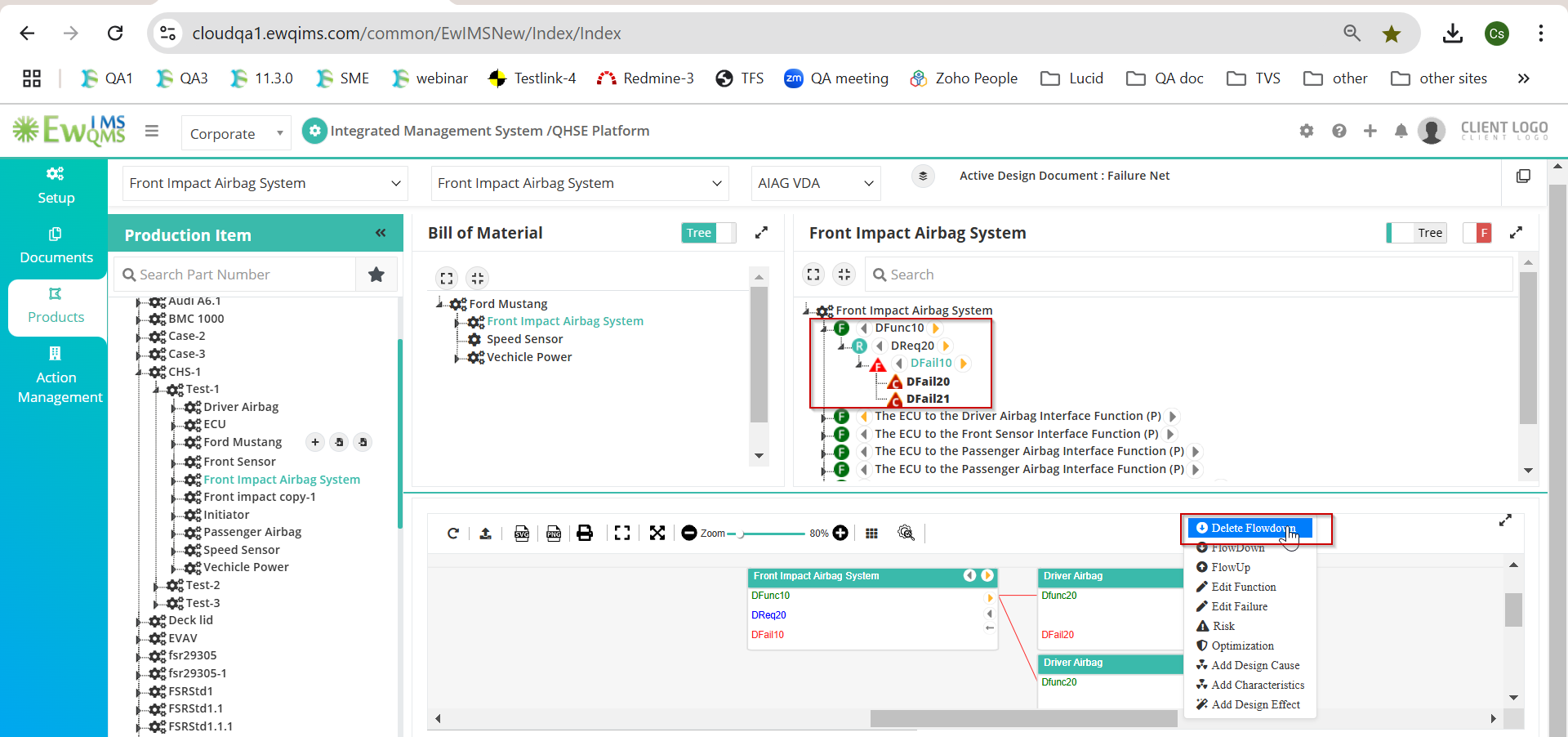The width and height of the screenshot is (1568, 737).
Task: Zoom out with the minus button
Action: [689, 534]
